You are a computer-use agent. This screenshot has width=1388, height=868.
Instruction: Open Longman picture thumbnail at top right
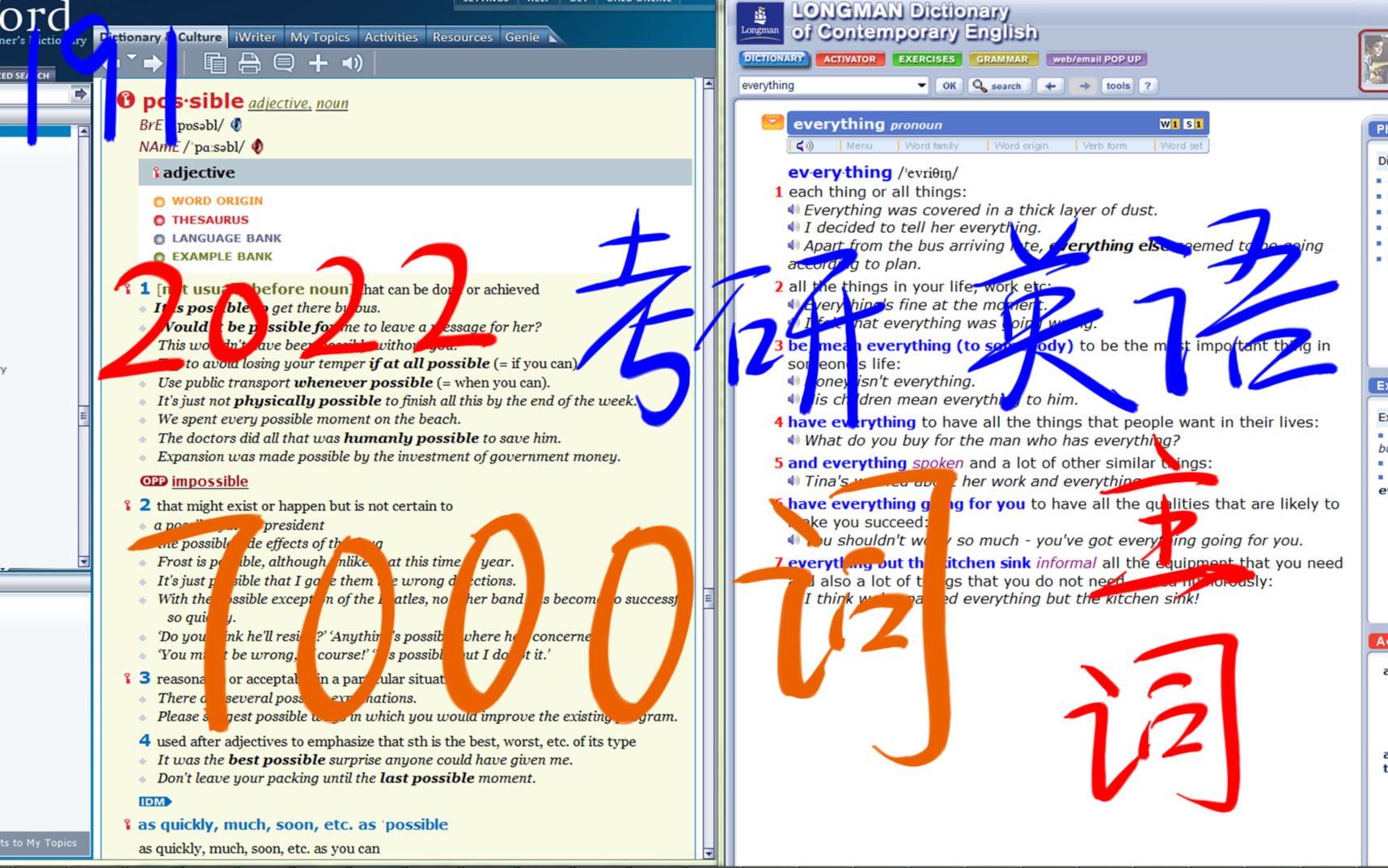(x=1373, y=61)
